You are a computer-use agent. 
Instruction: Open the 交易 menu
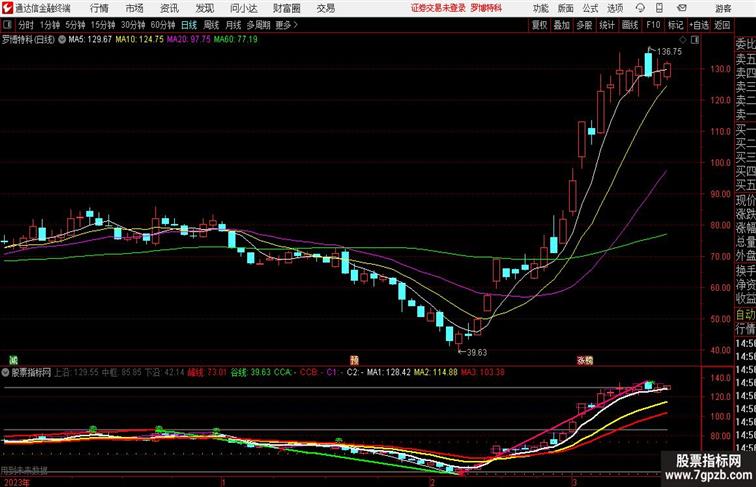point(326,8)
